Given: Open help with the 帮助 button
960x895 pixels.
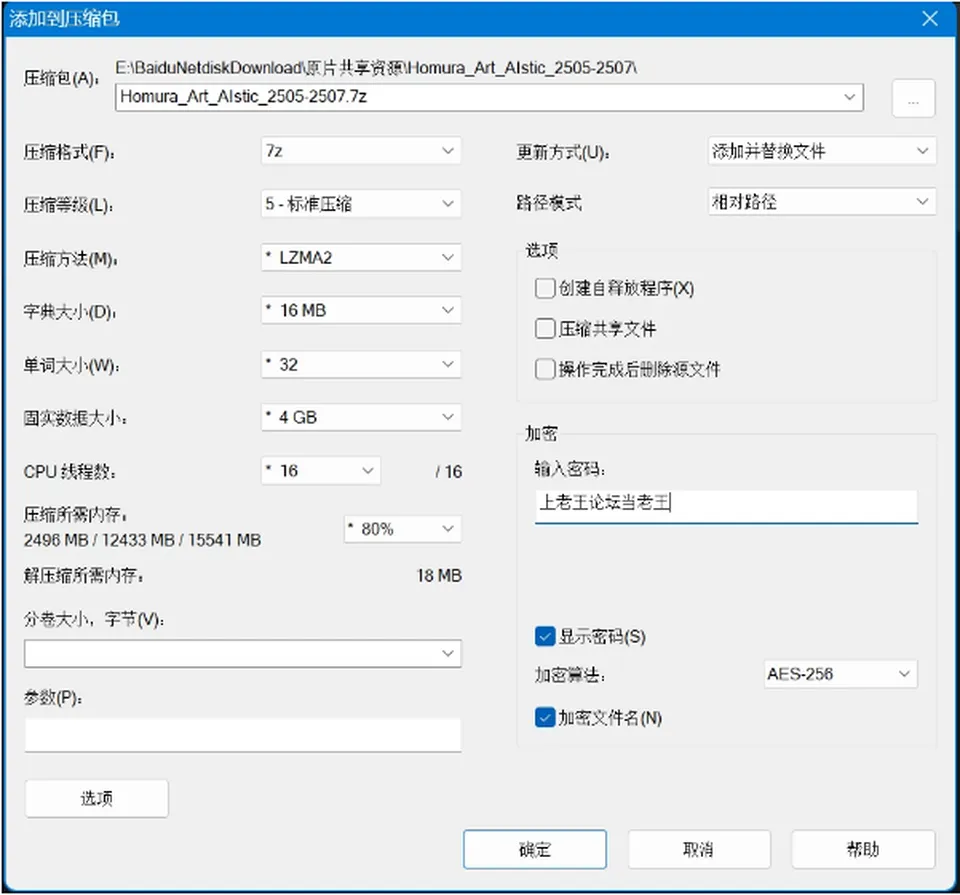Looking at the screenshot, I should click(863, 849).
